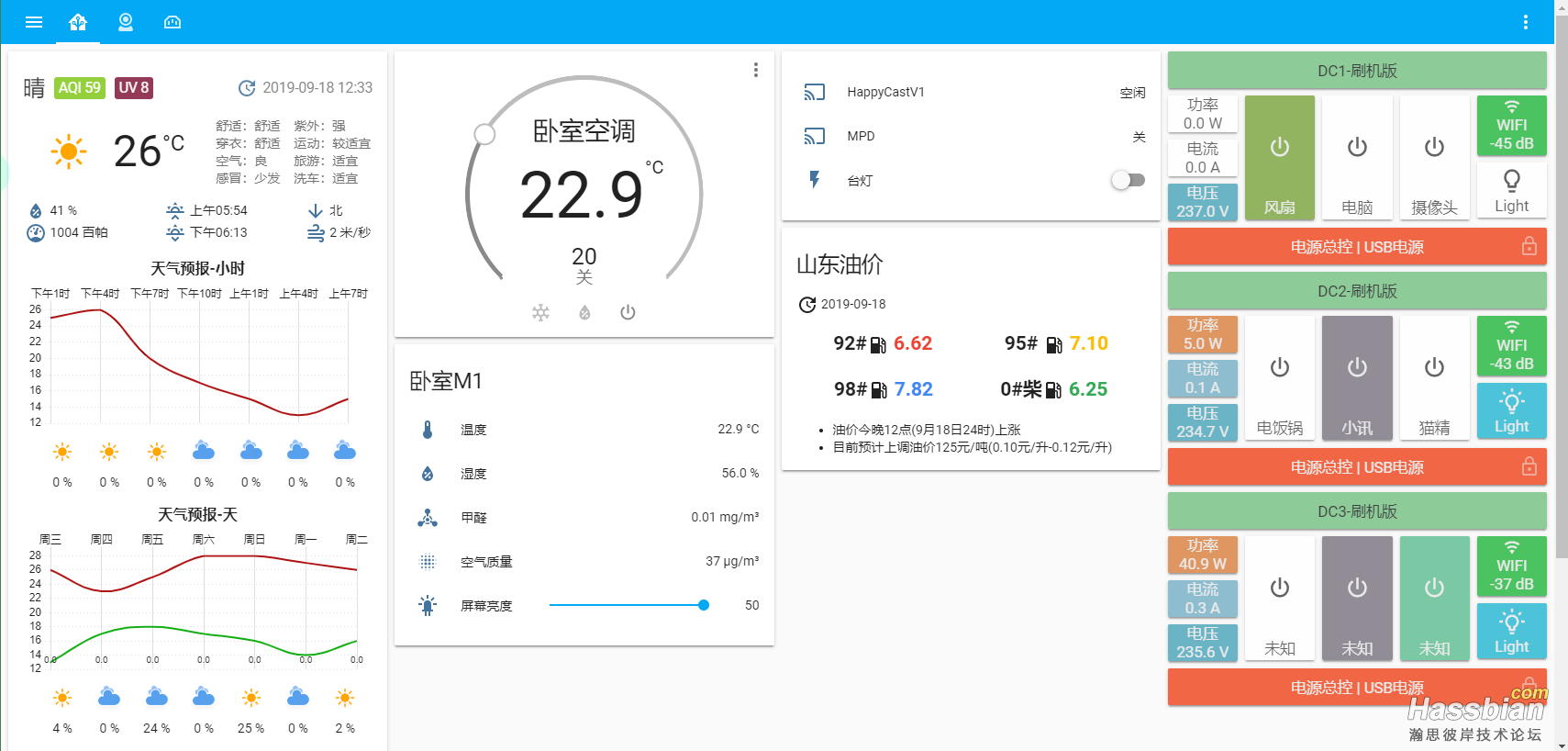Click the UV 8 badge

pyautogui.click(x=134, y=87)
